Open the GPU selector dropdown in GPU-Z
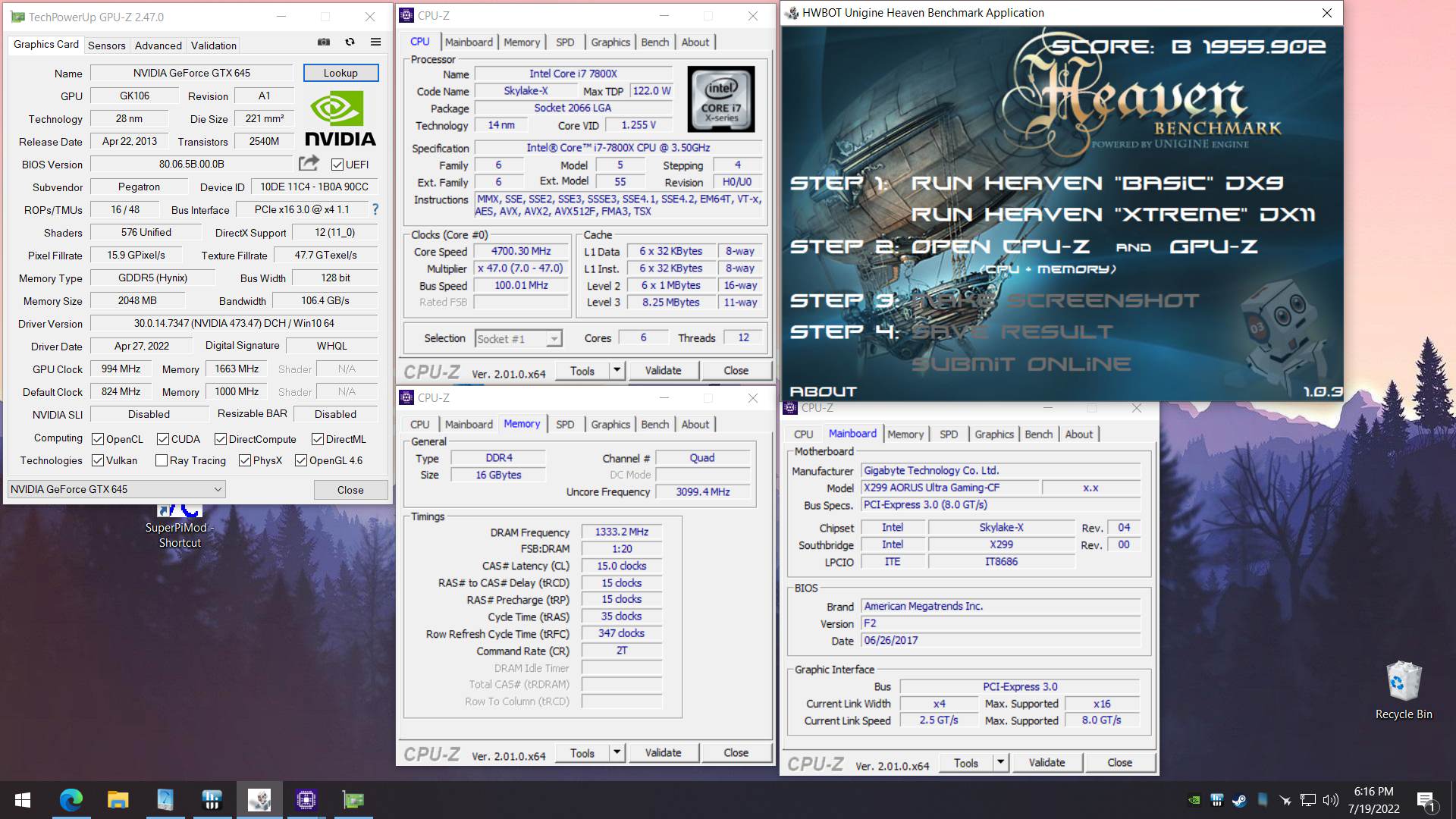The width and height of the screenshot is (1456, 819). (x=117, y=489)
